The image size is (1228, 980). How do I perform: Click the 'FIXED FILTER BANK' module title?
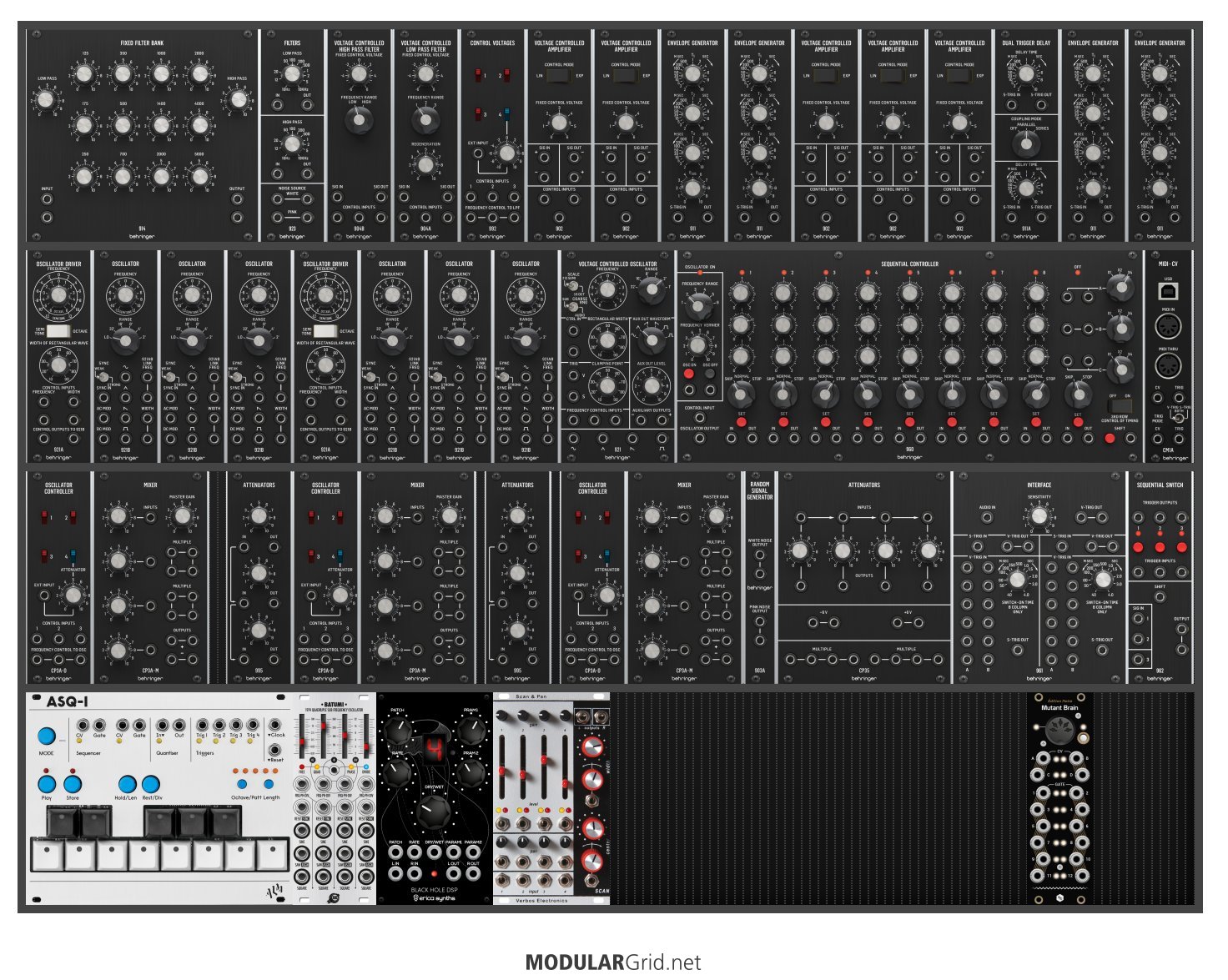coord(142,43)
